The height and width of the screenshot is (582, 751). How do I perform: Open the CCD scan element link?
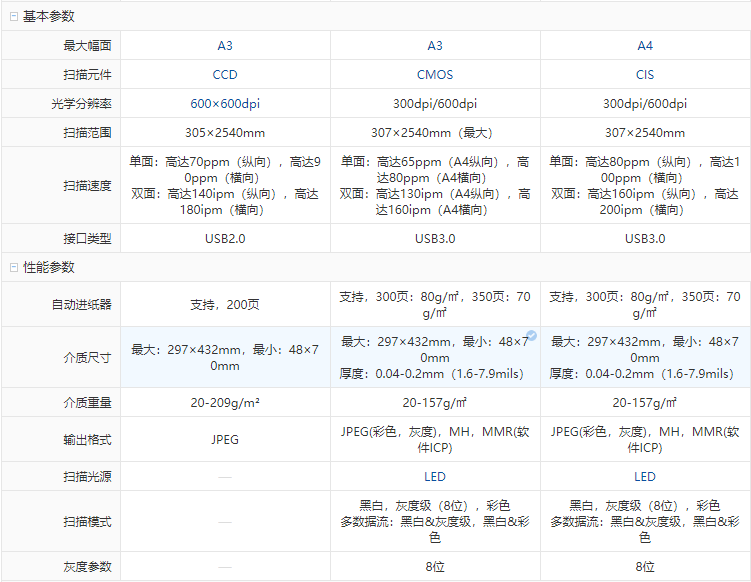coord(225,75)
